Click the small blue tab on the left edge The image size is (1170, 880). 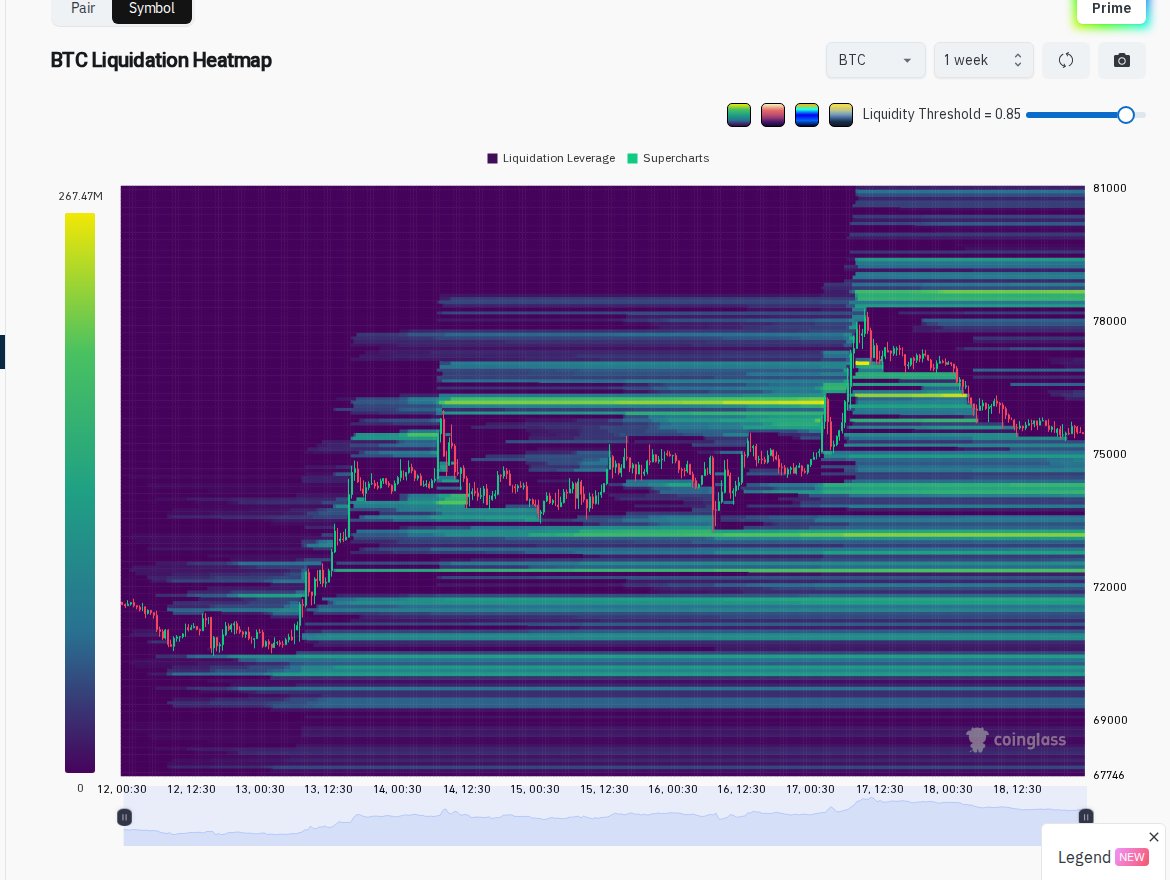(x=3, y=352)
